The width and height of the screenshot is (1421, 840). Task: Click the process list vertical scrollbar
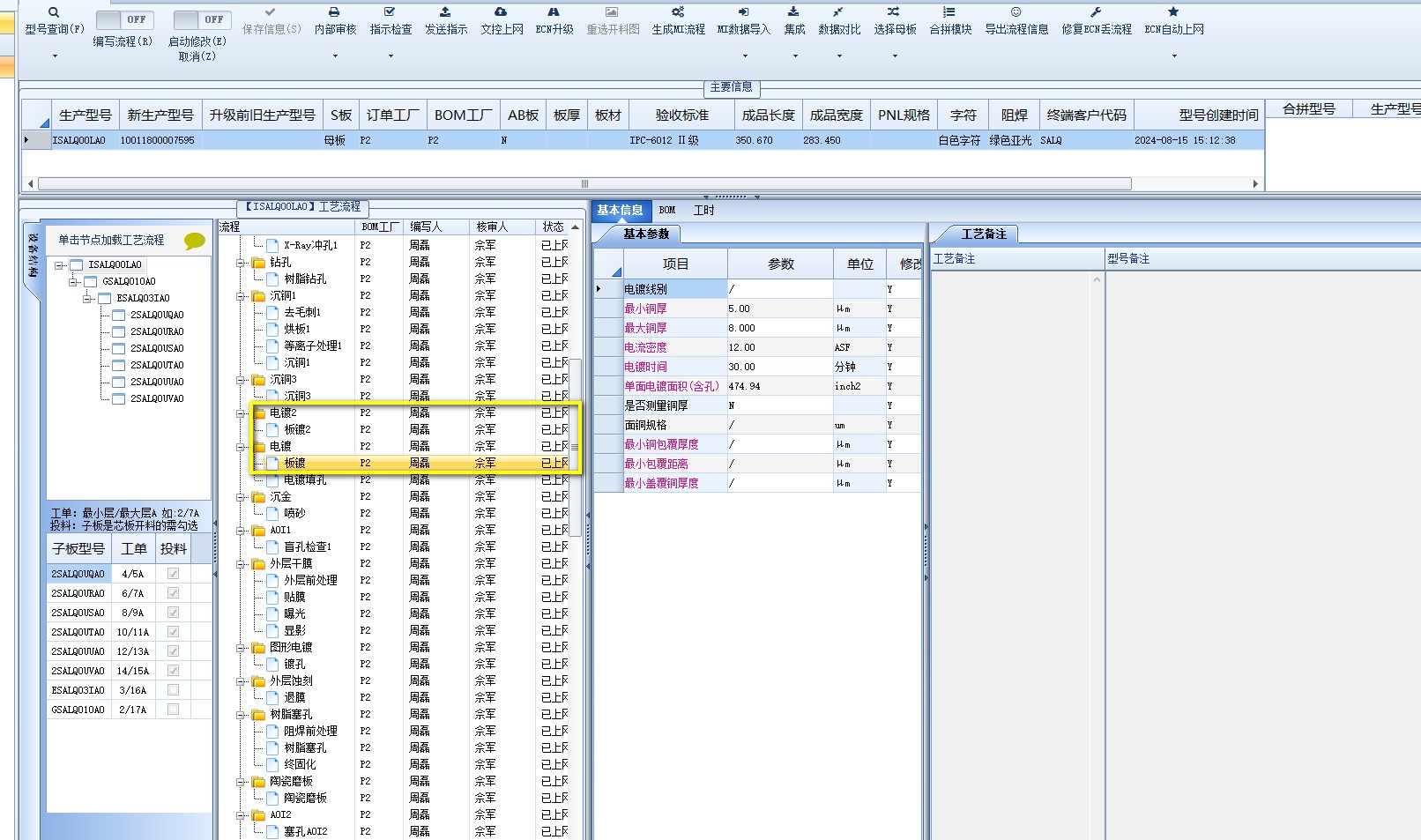point(575,447)
